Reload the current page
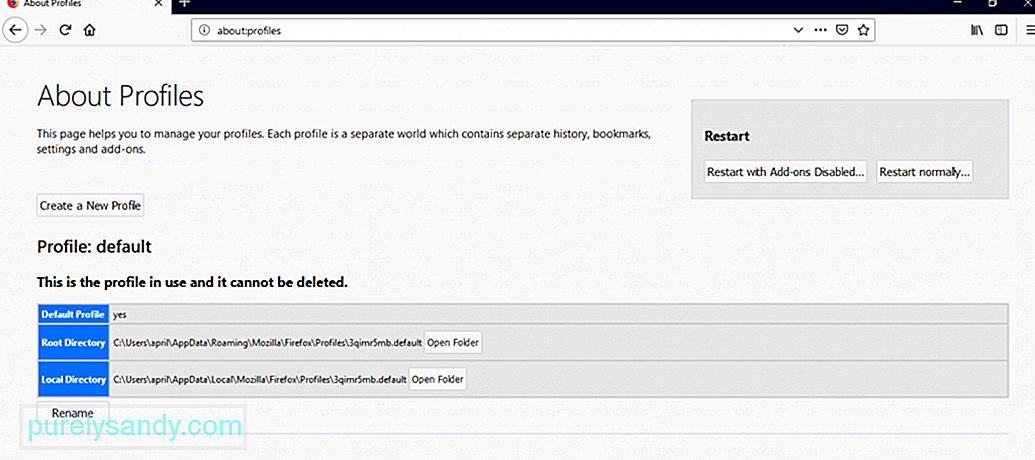The height and width of the screenshot is (460, 1035). (65, 30)
